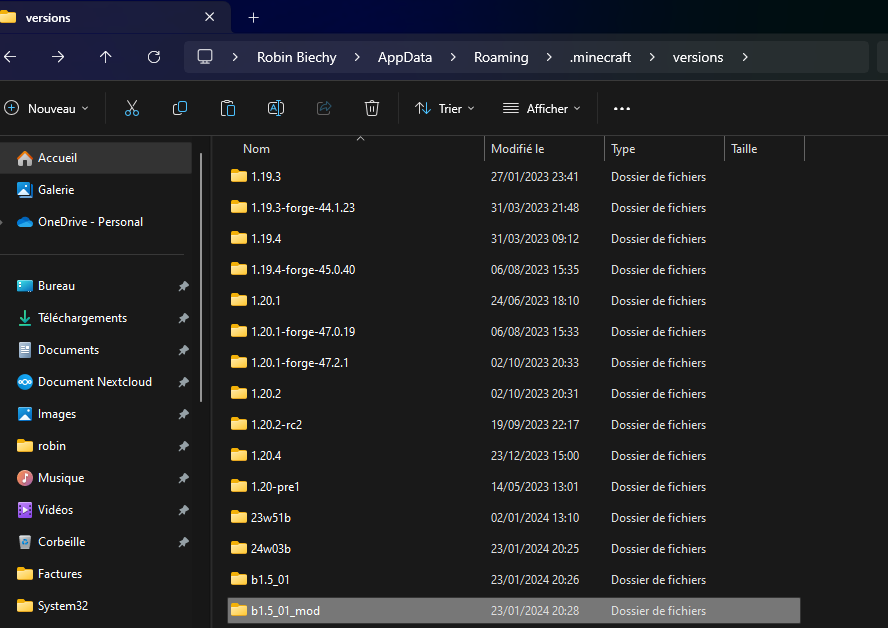This screenshot has height=628, width=888.
Task: Click pin icon next to Documents
Action: coord(183,350)
